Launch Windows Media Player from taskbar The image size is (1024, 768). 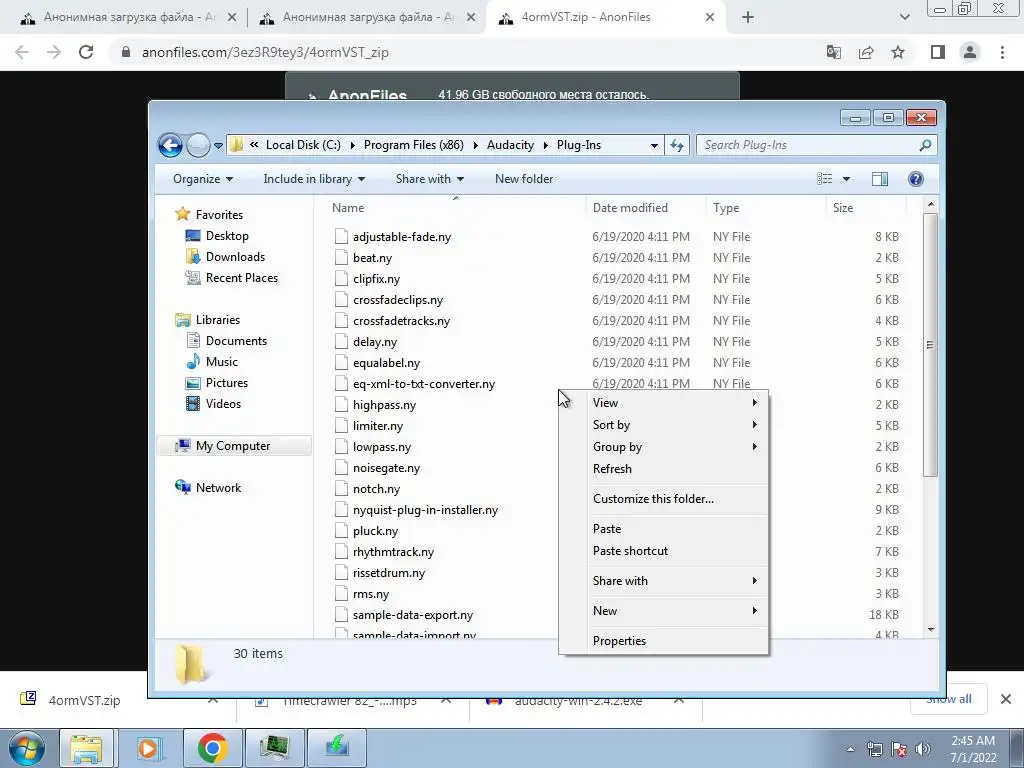click(148, 748)
